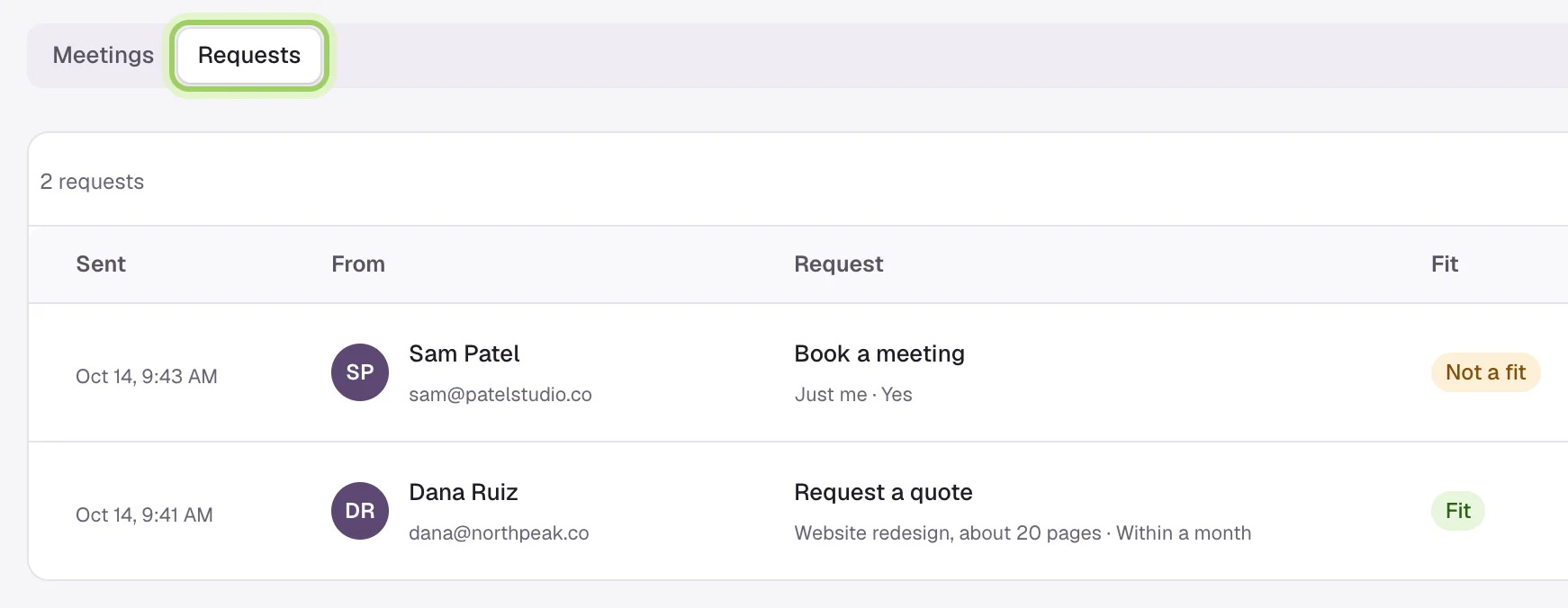Click the 'Request a quote' request title
Viewport: 1568px width, 608px height.
[883, 492]
